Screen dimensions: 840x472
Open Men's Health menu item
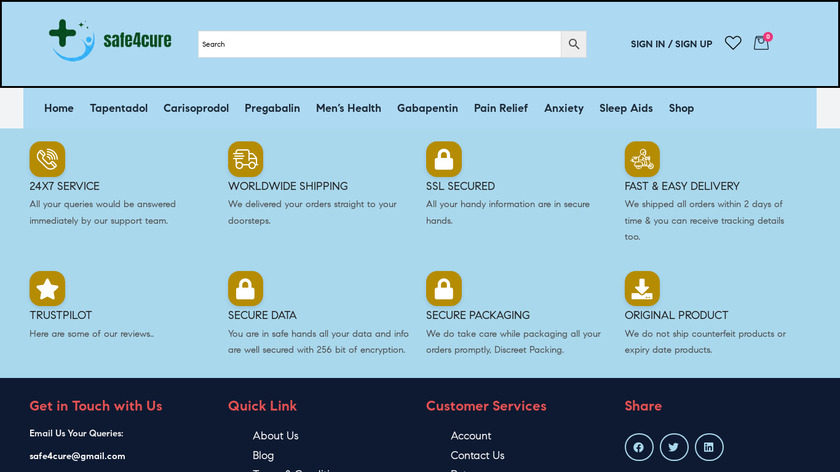point(348,108)
